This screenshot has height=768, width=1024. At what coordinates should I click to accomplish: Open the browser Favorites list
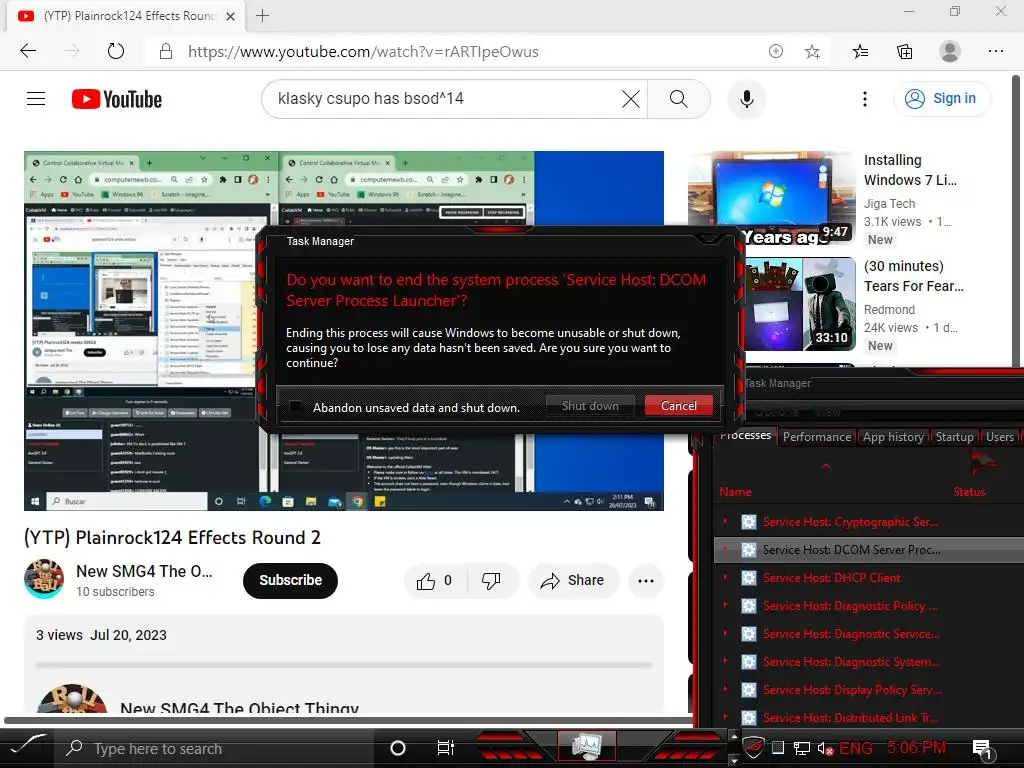[x=860, y=52]
